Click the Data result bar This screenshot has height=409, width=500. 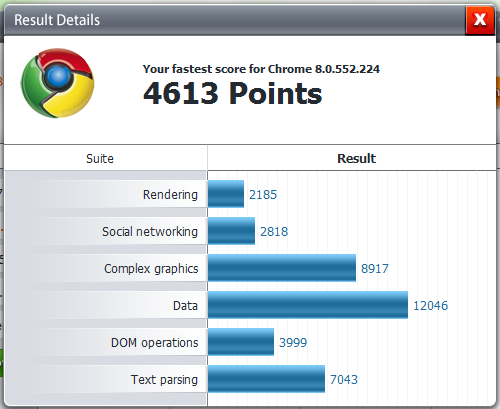click(308, 305)
